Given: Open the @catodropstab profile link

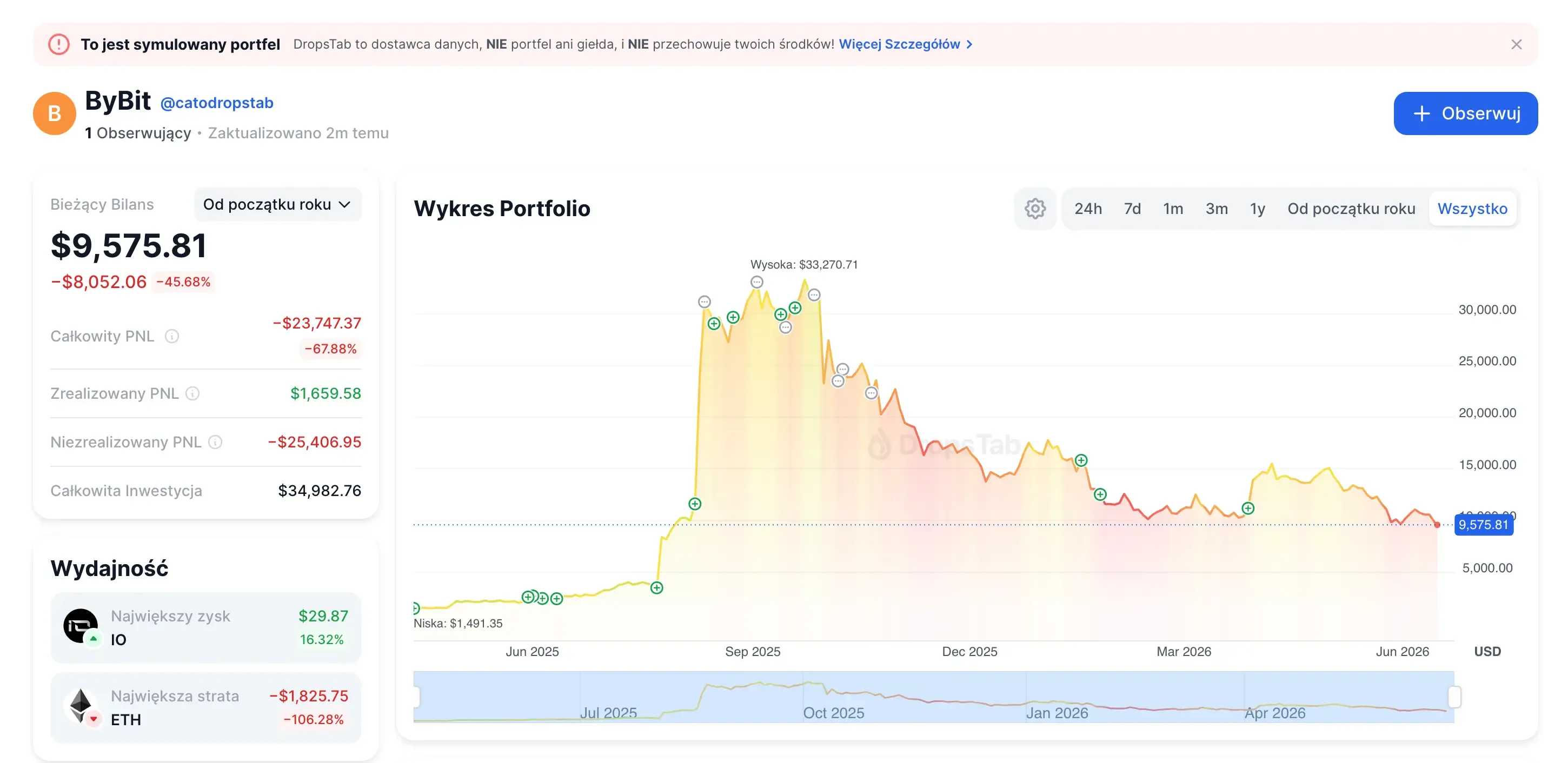Looking at the screenshot, I should [217, 103].
